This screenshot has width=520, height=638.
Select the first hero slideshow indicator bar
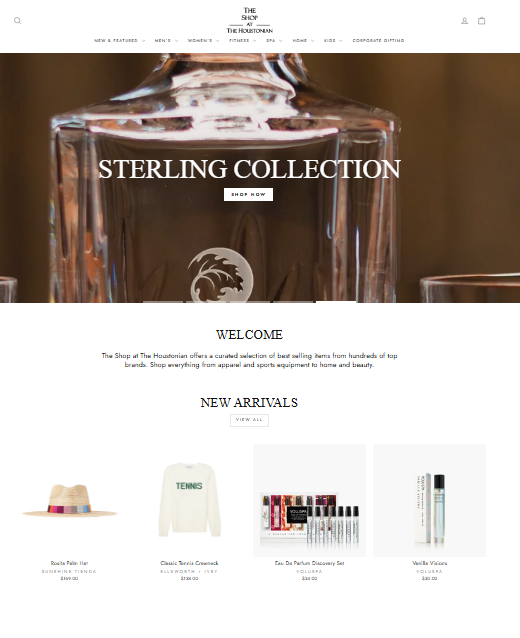pyautogui.click(x=163, y=302)
